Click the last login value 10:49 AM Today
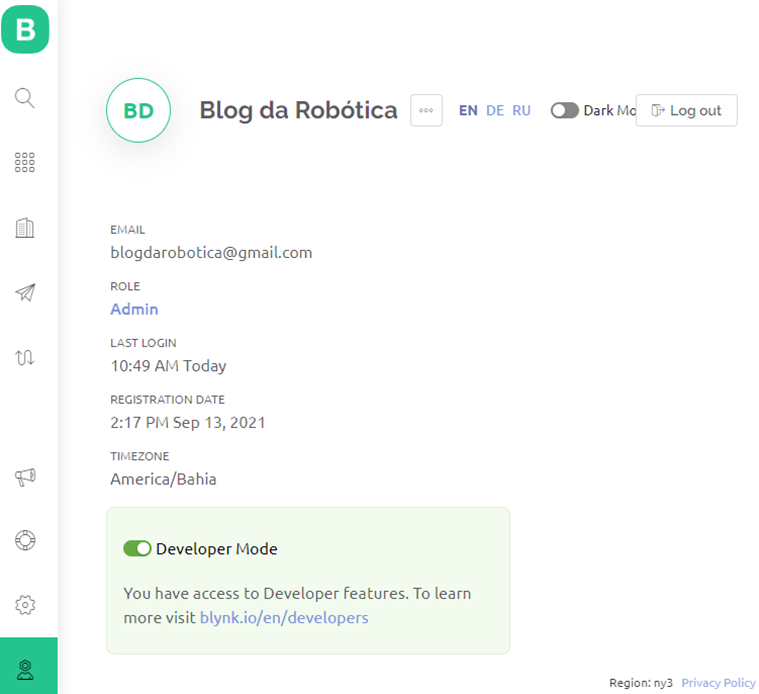The width and height of the screenshot is (759, 694). tap(168, 366)
